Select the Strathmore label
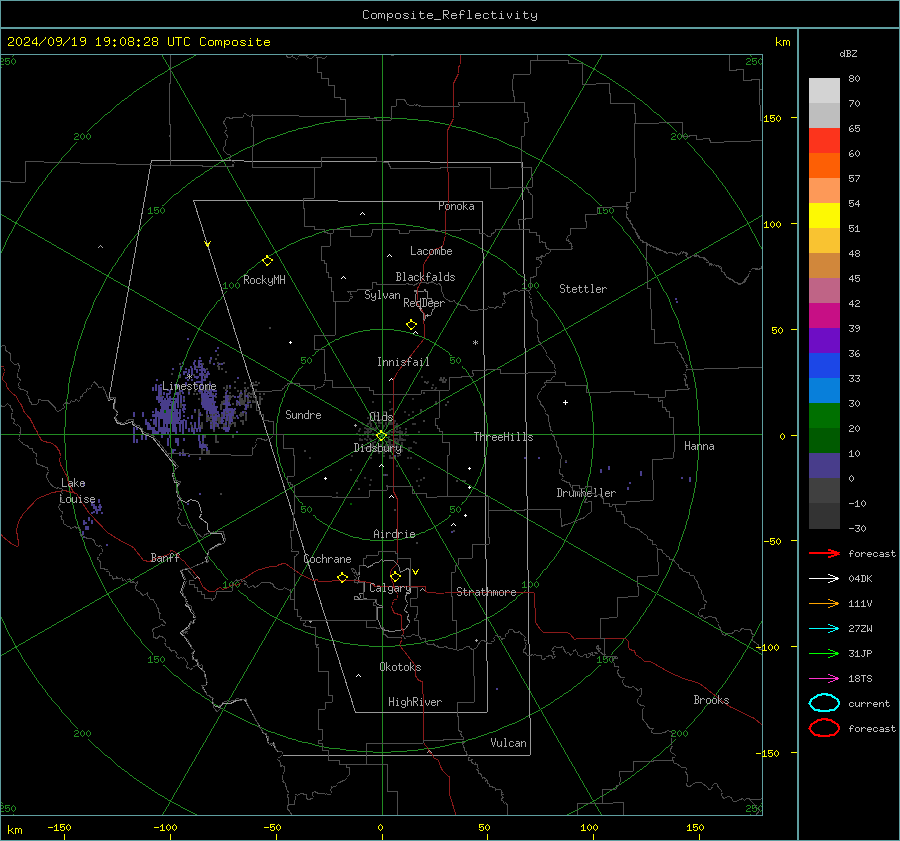This screenshot has height=841, width=900. [x=486, y=592]
